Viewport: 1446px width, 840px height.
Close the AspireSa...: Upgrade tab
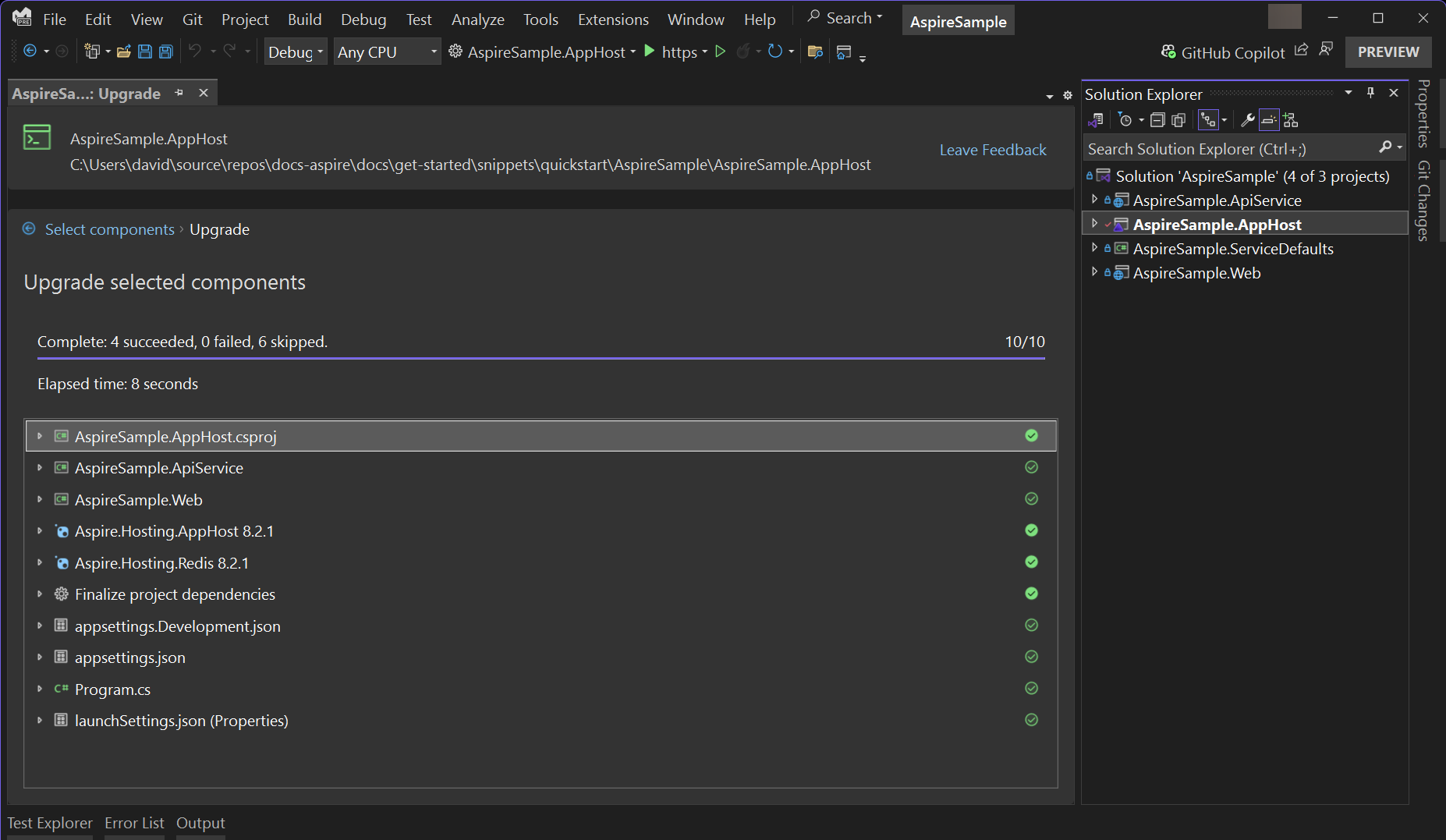204,93
